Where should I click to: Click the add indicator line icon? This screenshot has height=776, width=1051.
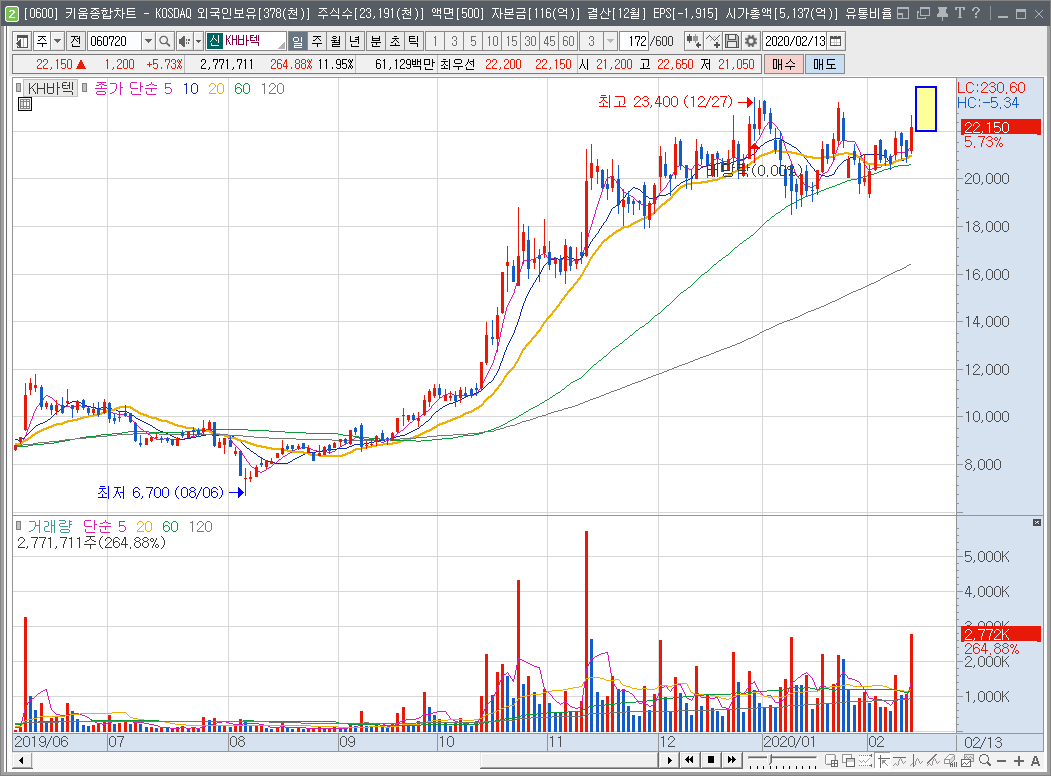pyautogui.click(x=713, y=42)
